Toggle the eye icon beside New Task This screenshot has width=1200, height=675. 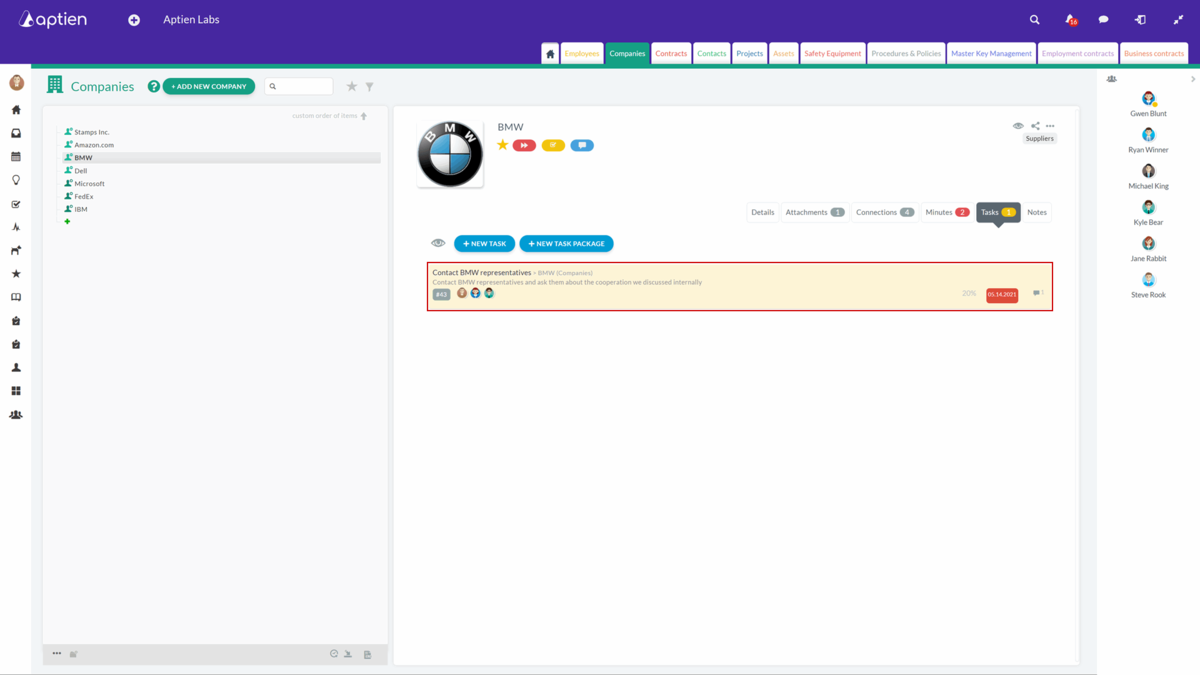coord(438,243)
